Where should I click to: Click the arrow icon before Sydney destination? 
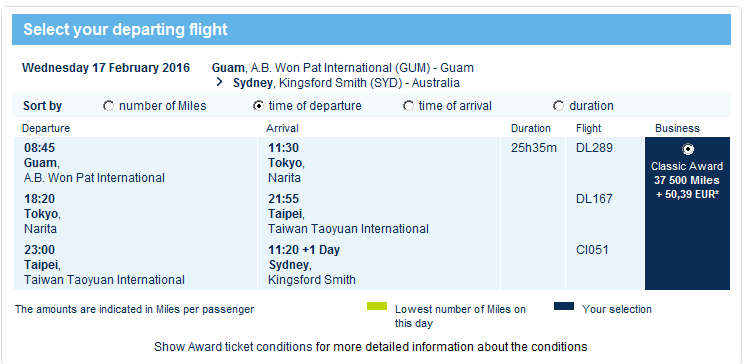pos(219,82)
